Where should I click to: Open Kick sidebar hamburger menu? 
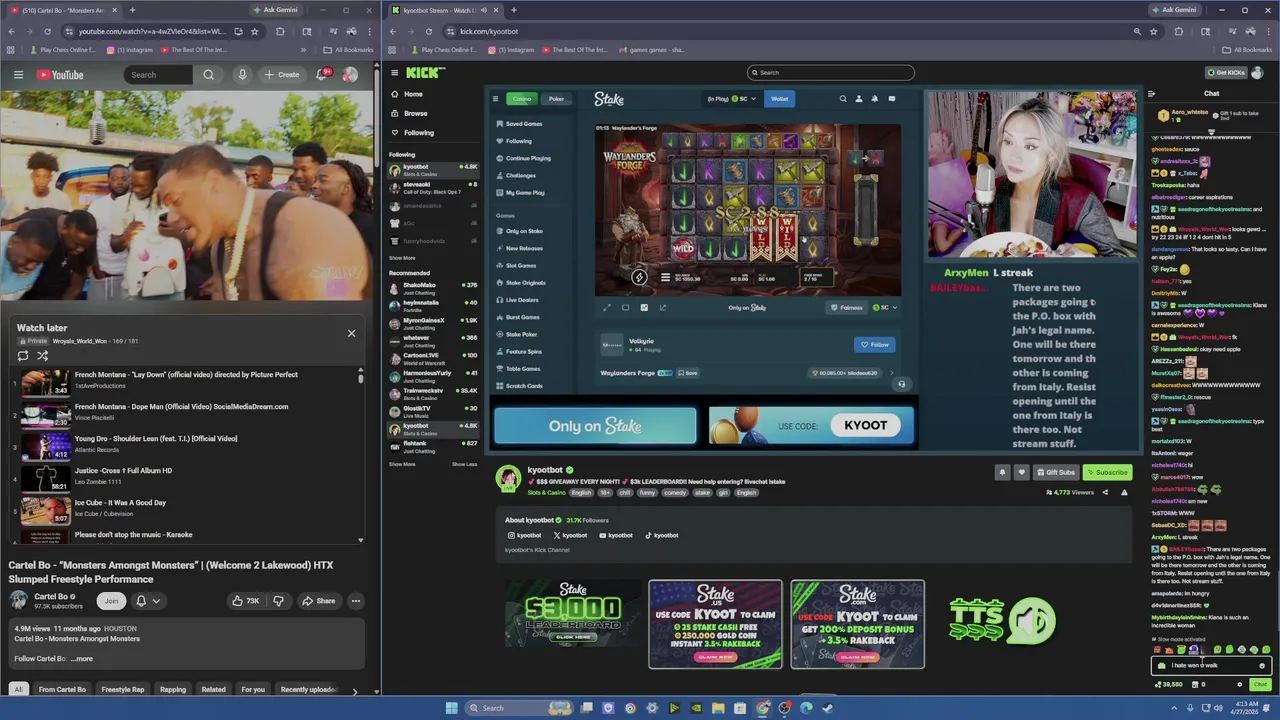[x=395, y=72]
